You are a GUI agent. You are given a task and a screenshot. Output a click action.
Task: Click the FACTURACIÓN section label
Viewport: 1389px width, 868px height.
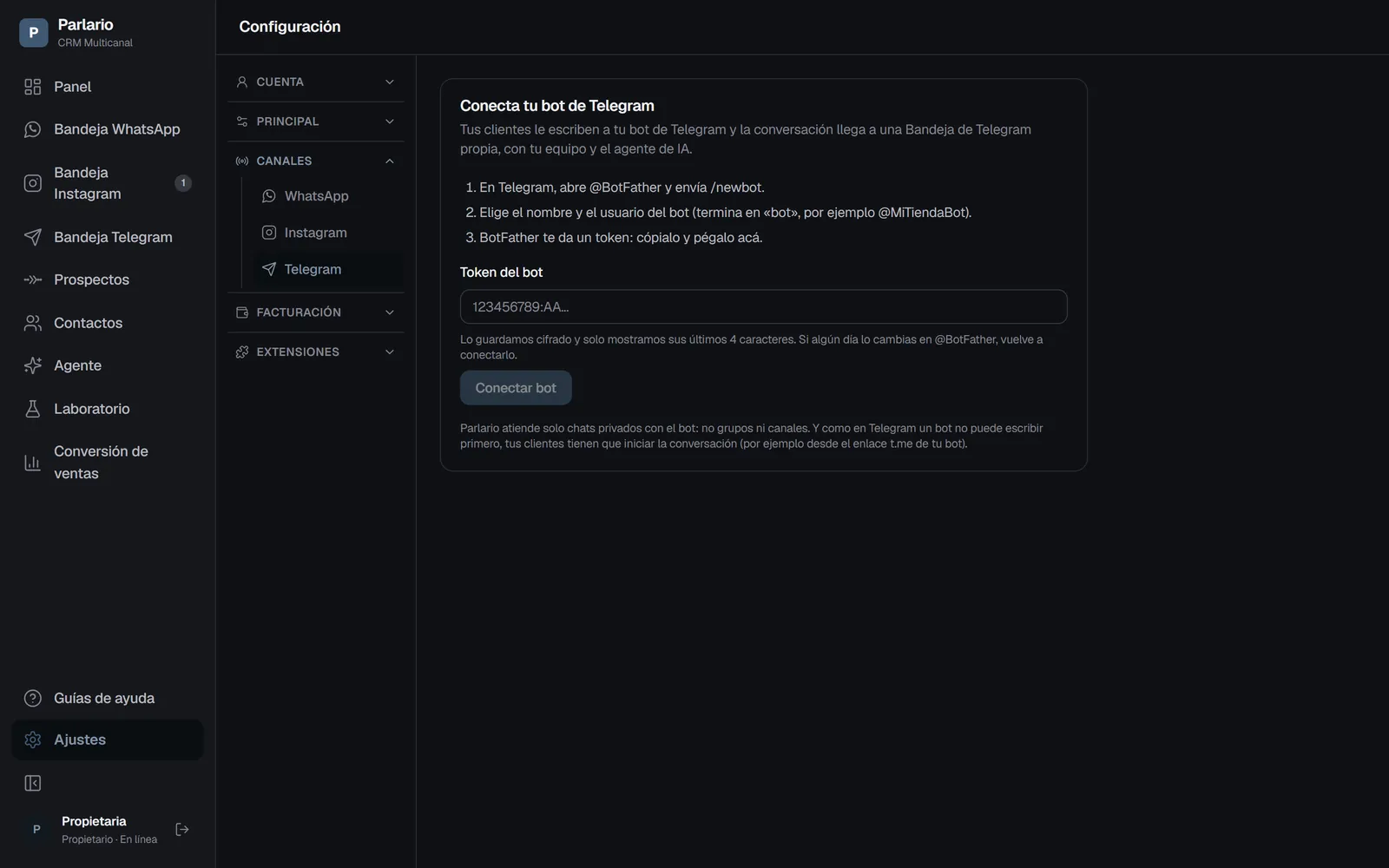[299, 312]
